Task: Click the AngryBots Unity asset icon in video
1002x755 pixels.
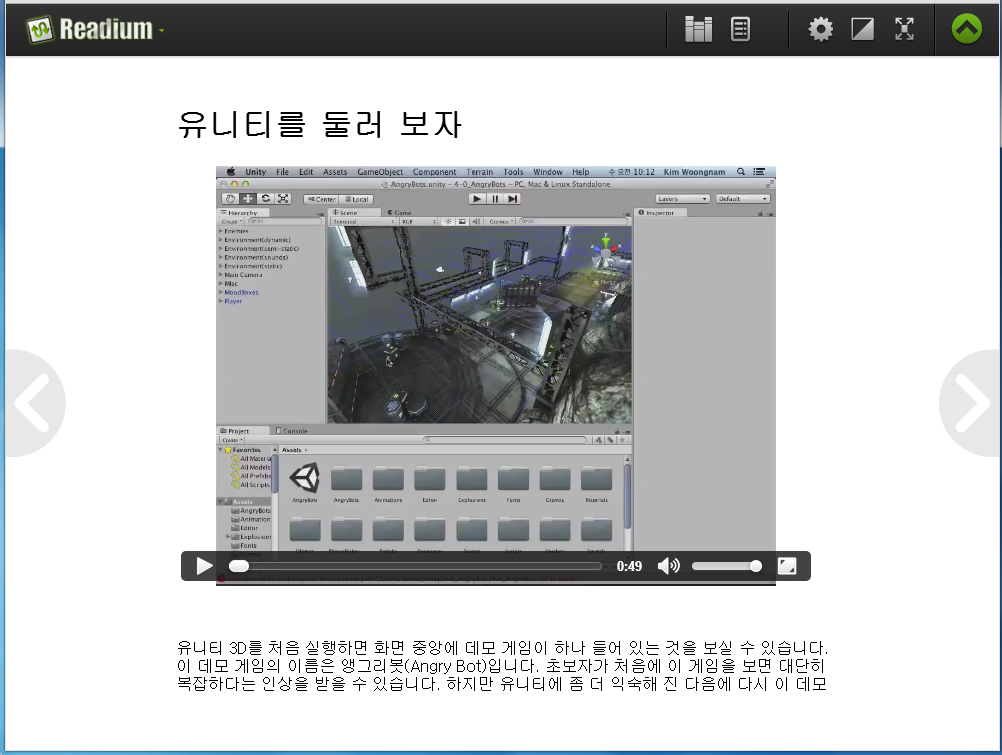Action: 304,479
